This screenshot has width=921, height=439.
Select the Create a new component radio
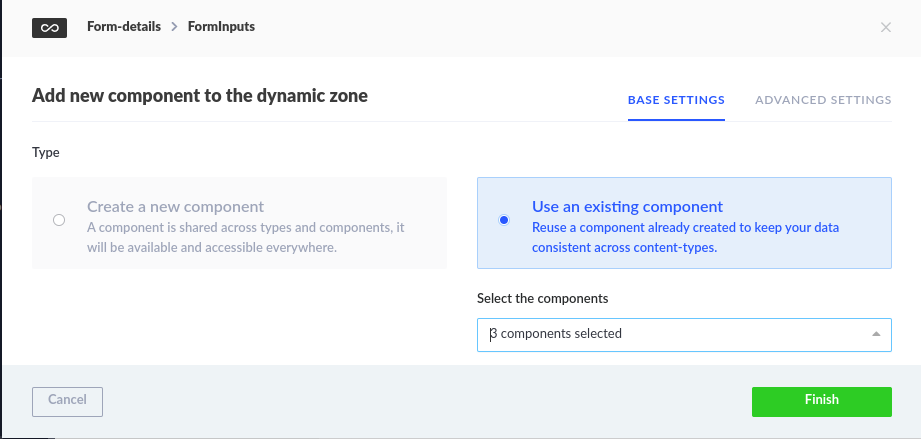pyautogui.click(x=59, y=220)
